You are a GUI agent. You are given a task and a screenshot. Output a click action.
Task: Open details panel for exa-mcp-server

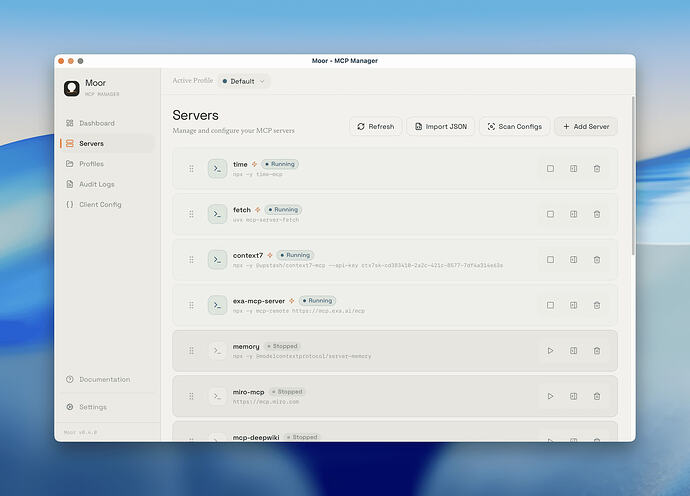[573, 305]
